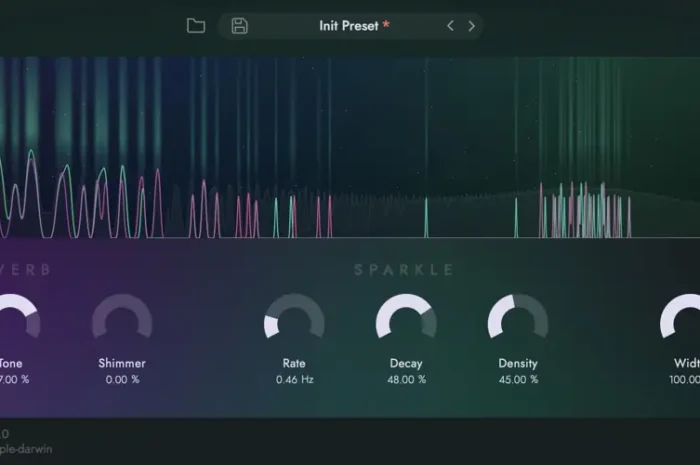This screenshot has width=700, height=465.
Task: Click the SPARKLE section heading
Action: coord(404,270)
